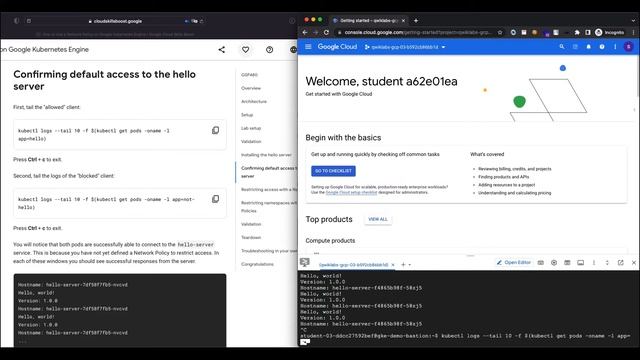
Task: Jump to Installing the hello server section
Action: (266, 155)
